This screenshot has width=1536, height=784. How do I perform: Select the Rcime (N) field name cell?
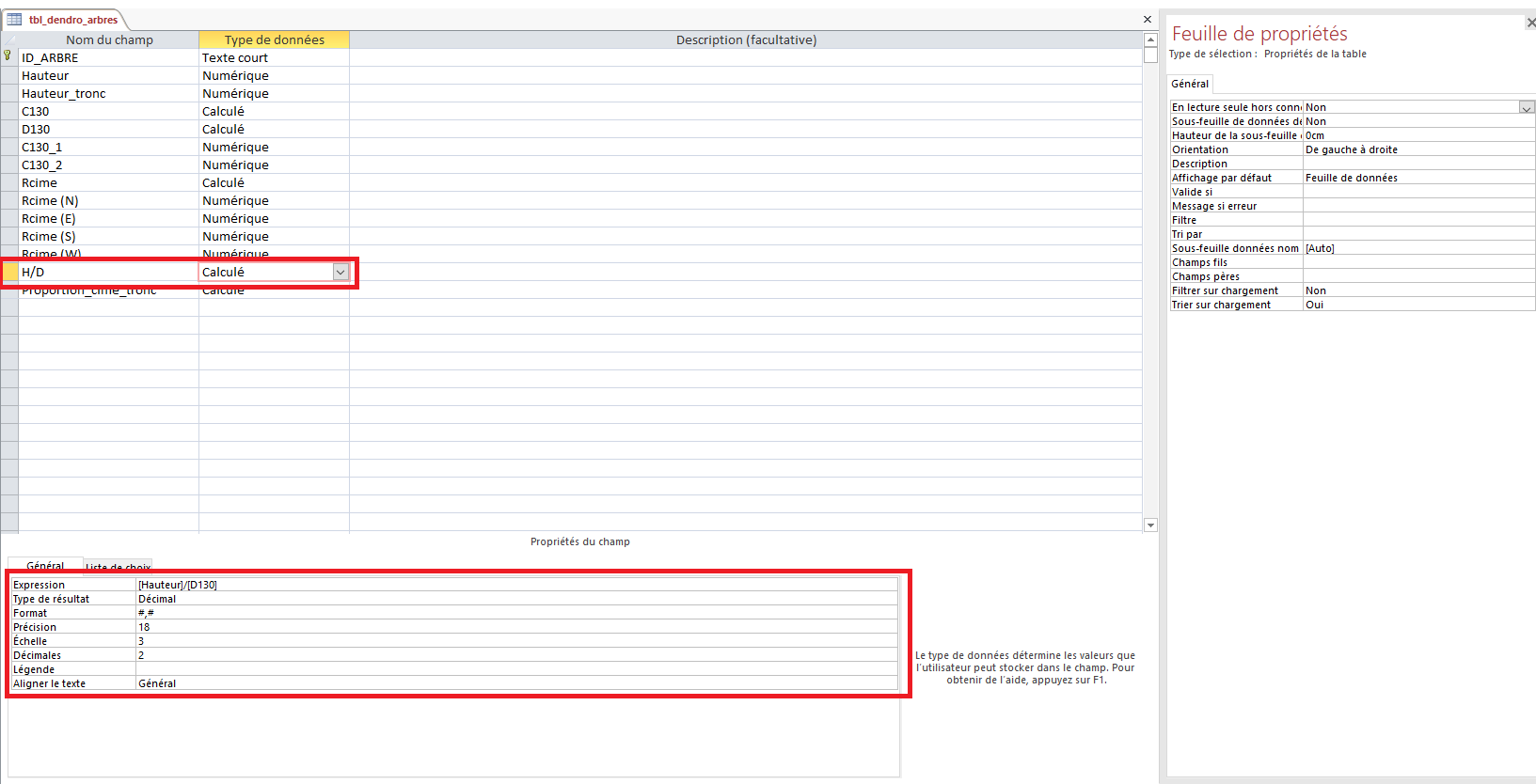(108, 200)
